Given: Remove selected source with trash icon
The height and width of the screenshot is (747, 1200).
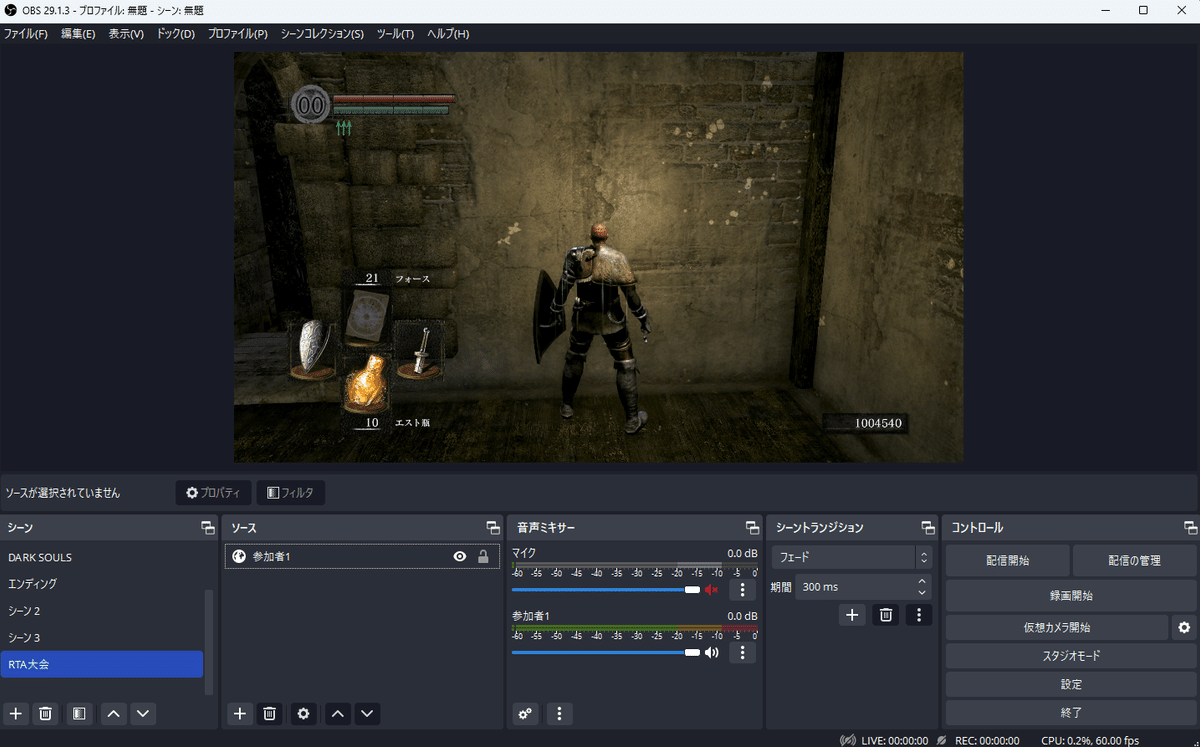Looking at the screenshot, I should (269, 713).
